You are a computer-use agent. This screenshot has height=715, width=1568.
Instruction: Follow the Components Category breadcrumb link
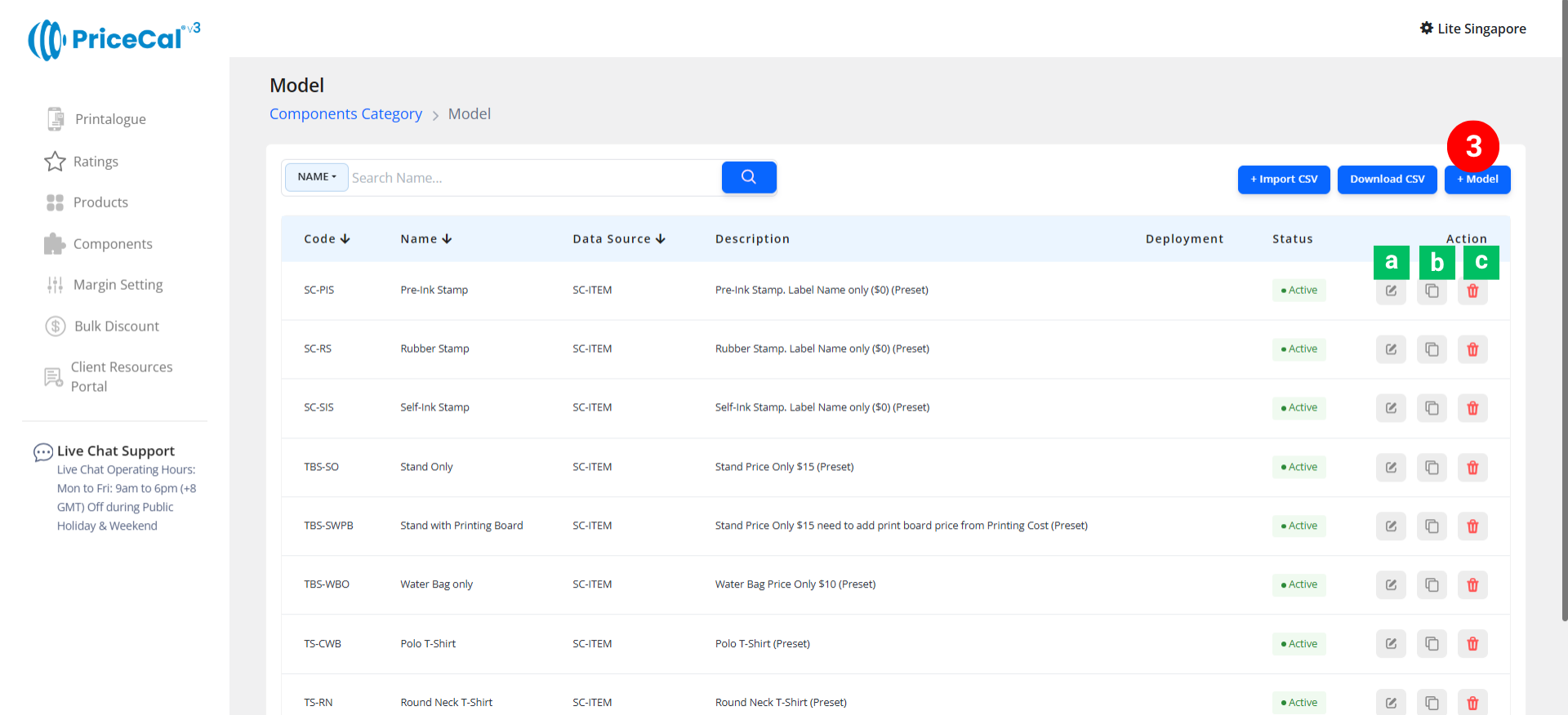[345, 114]
